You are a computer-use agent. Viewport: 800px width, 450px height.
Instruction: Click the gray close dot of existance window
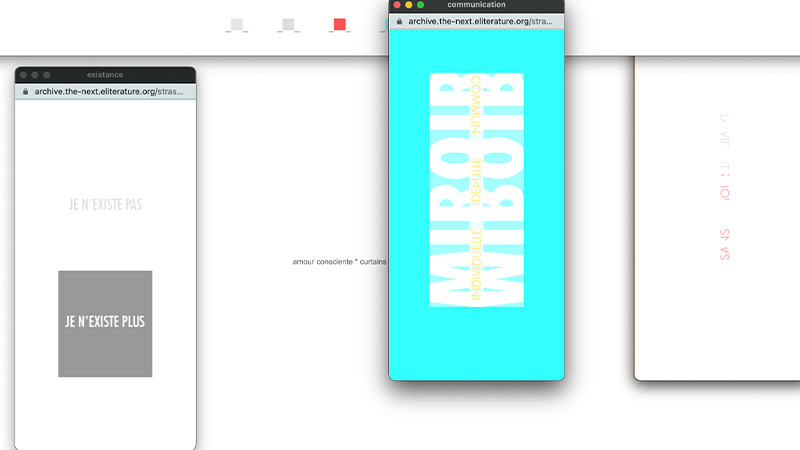tap(24, 75)
